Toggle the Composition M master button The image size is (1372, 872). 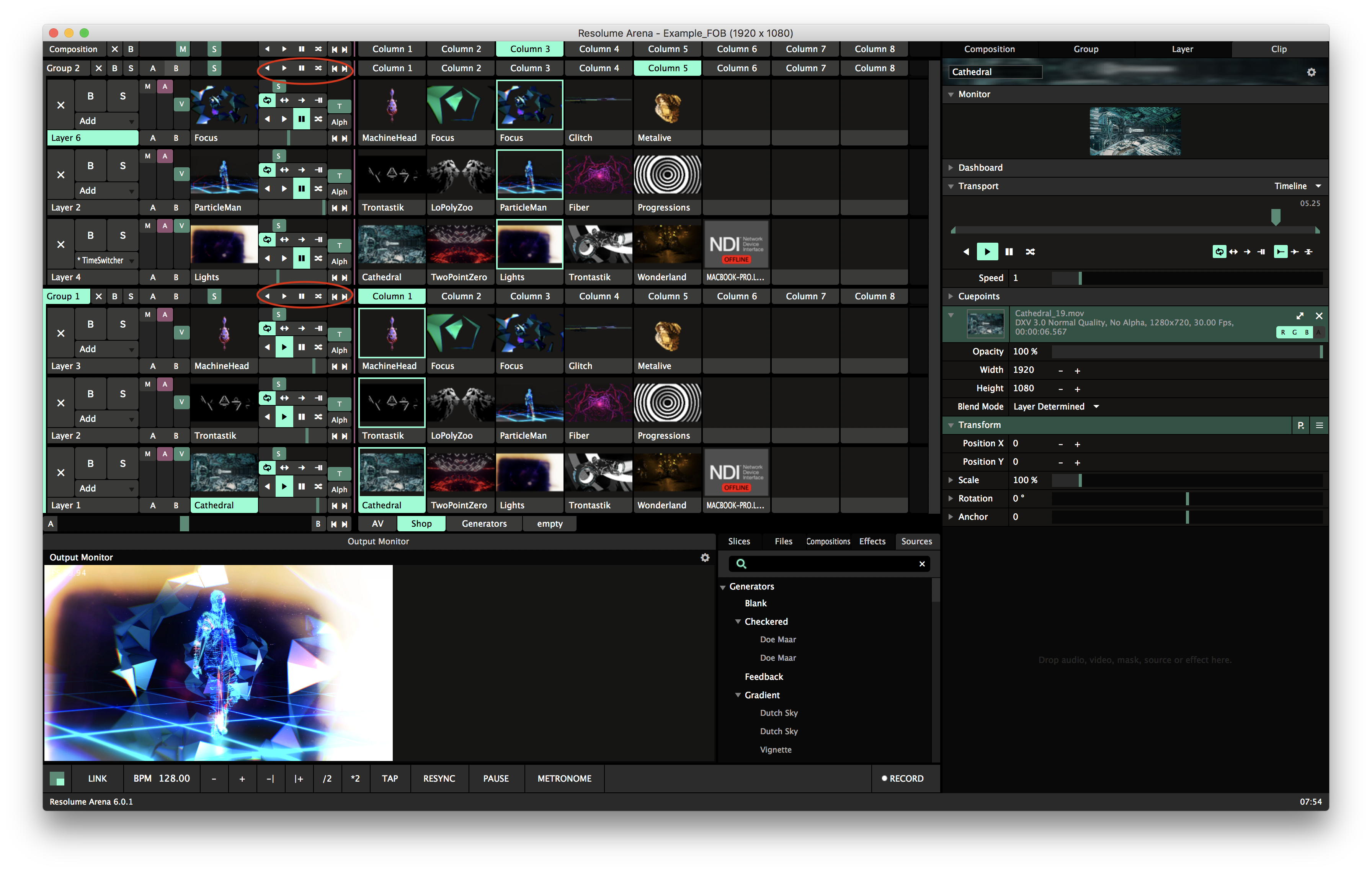(x=182, y=49)
